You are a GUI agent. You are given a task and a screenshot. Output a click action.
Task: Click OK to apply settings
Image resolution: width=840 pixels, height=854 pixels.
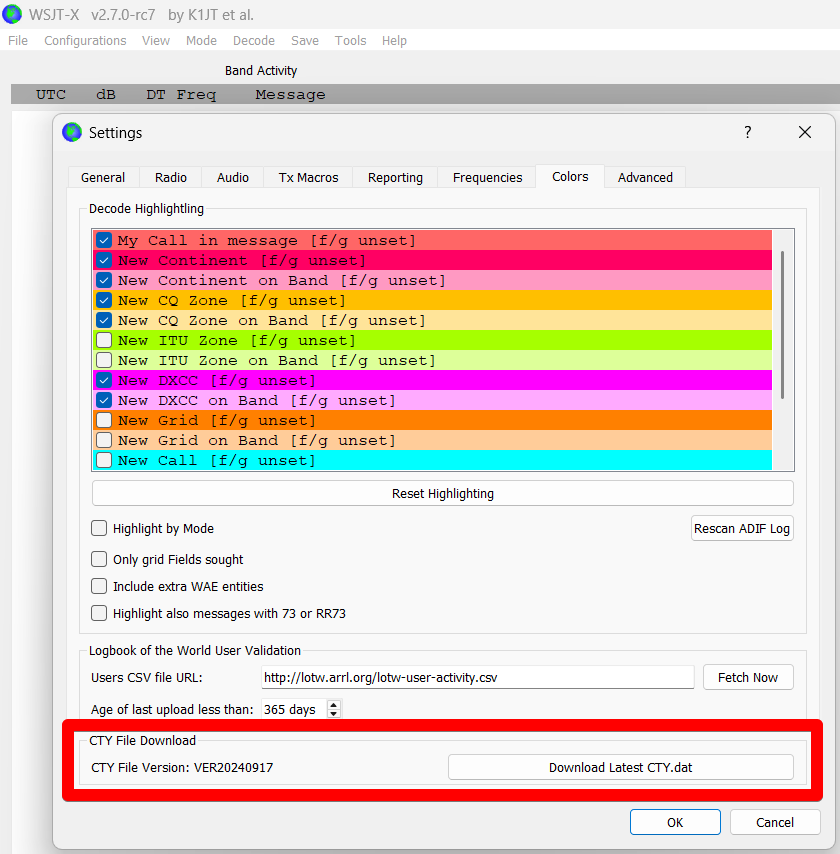click(675, 822)
